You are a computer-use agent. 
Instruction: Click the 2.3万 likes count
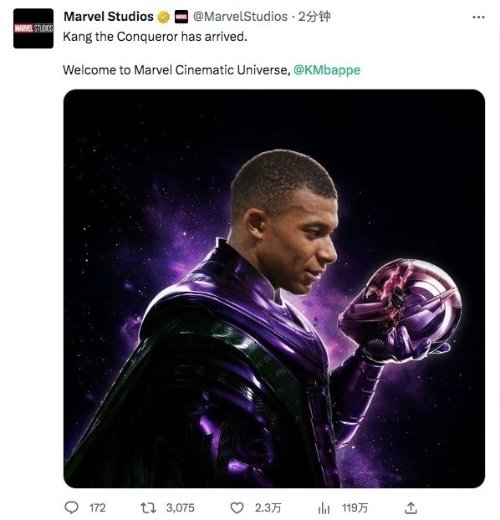(x=268, y=508)
